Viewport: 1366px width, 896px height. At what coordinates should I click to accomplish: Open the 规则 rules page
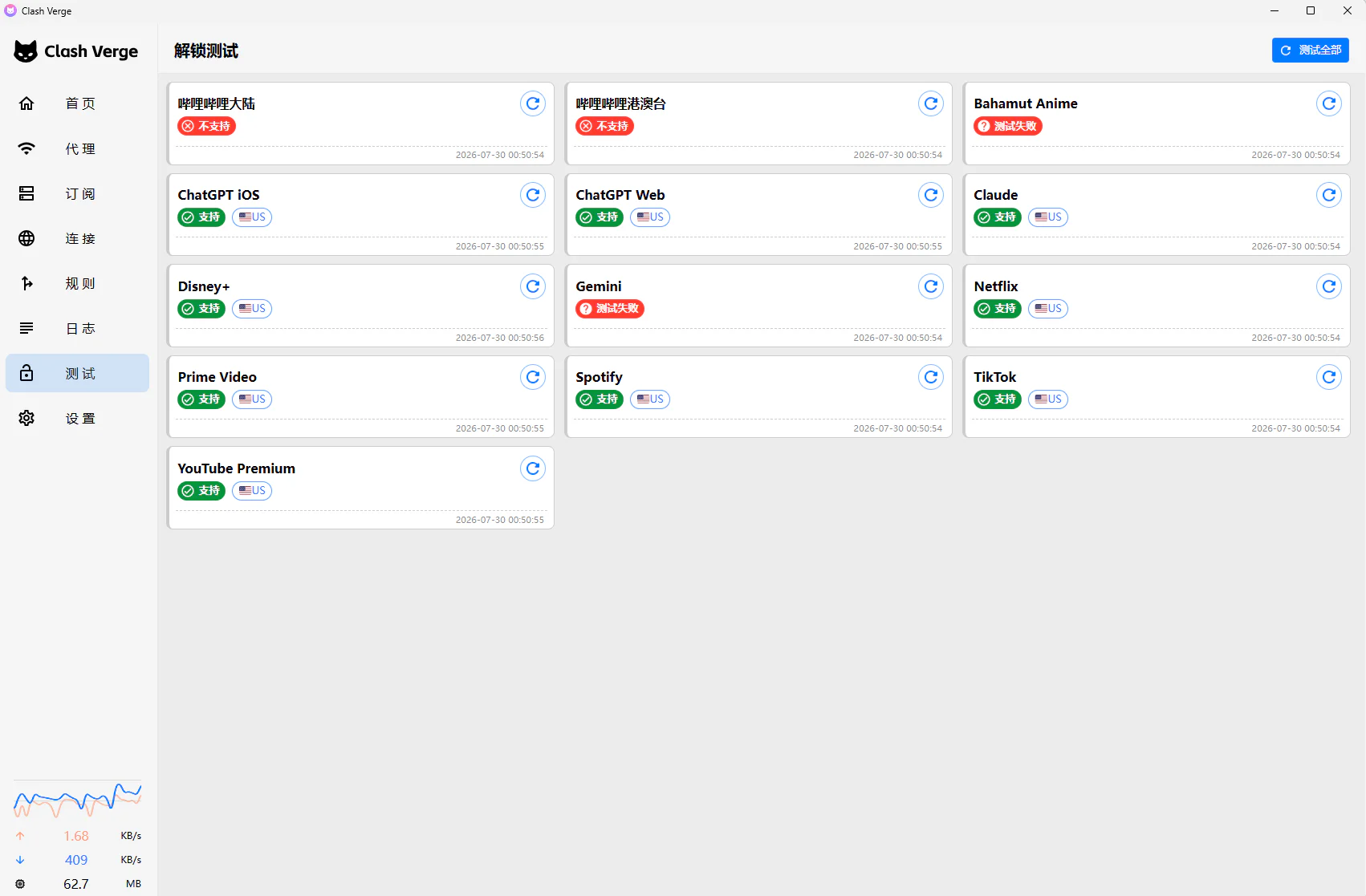click(77, 283)
